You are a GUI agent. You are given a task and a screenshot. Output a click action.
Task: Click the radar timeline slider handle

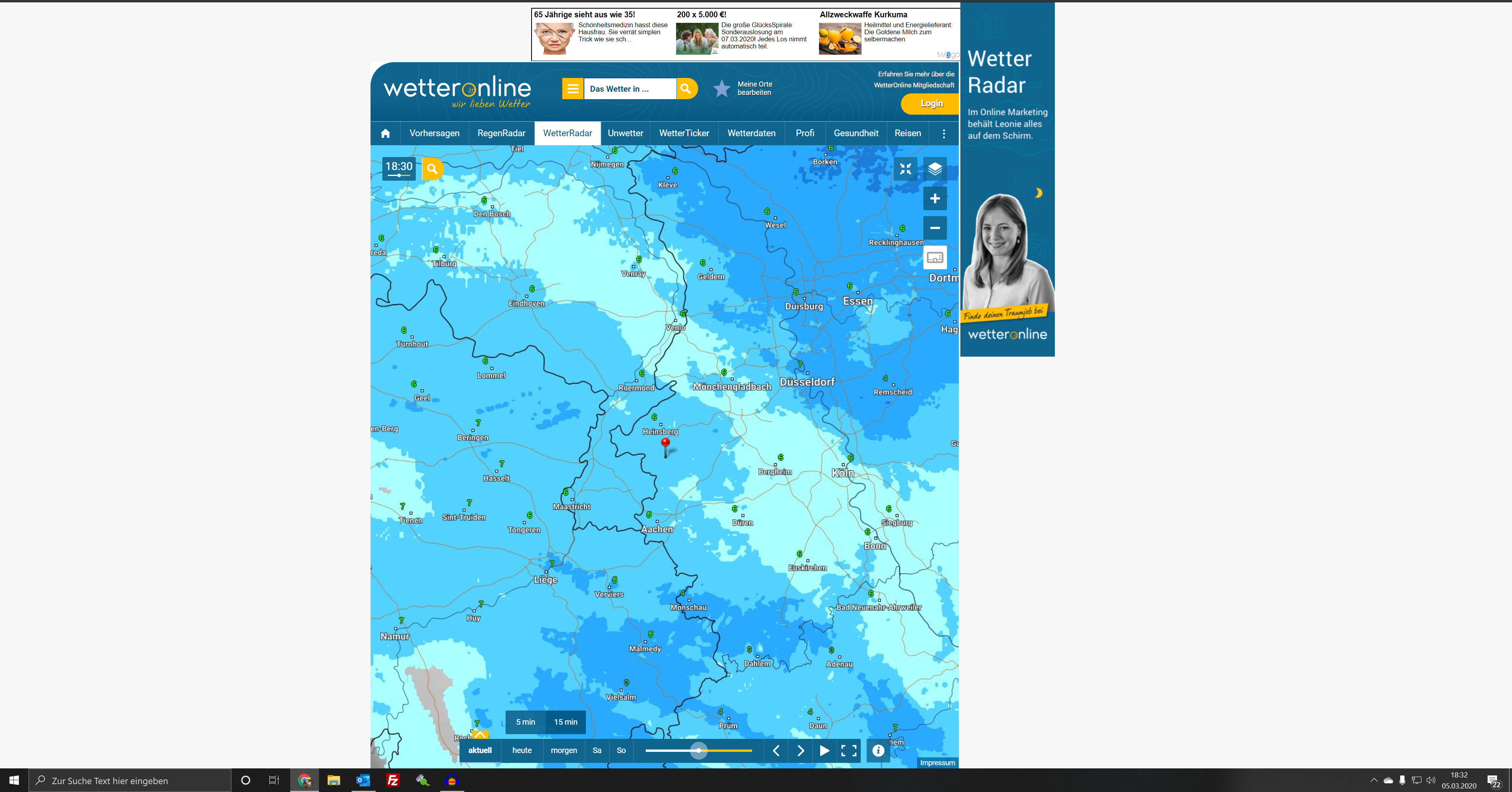click(699, 750)
